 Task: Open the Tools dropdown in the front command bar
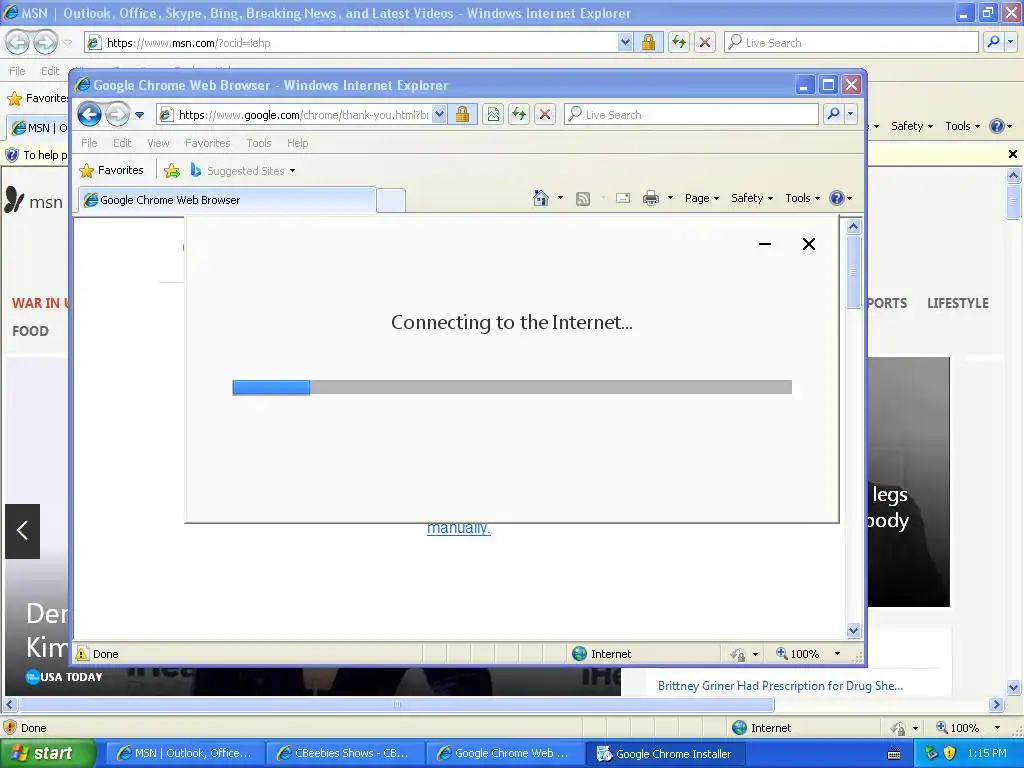[803, 198]
